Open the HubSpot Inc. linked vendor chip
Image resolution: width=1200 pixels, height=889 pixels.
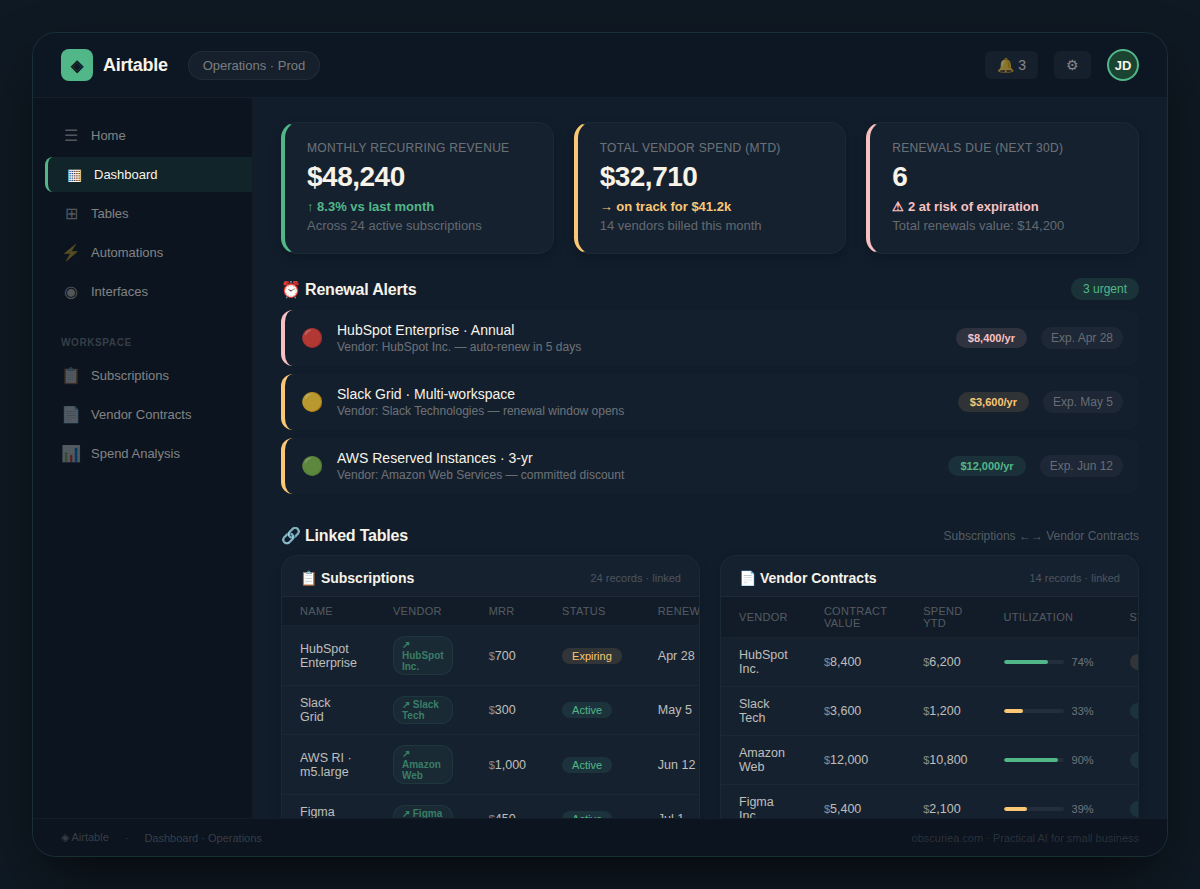pyautogui.click(x=423, y=656)
